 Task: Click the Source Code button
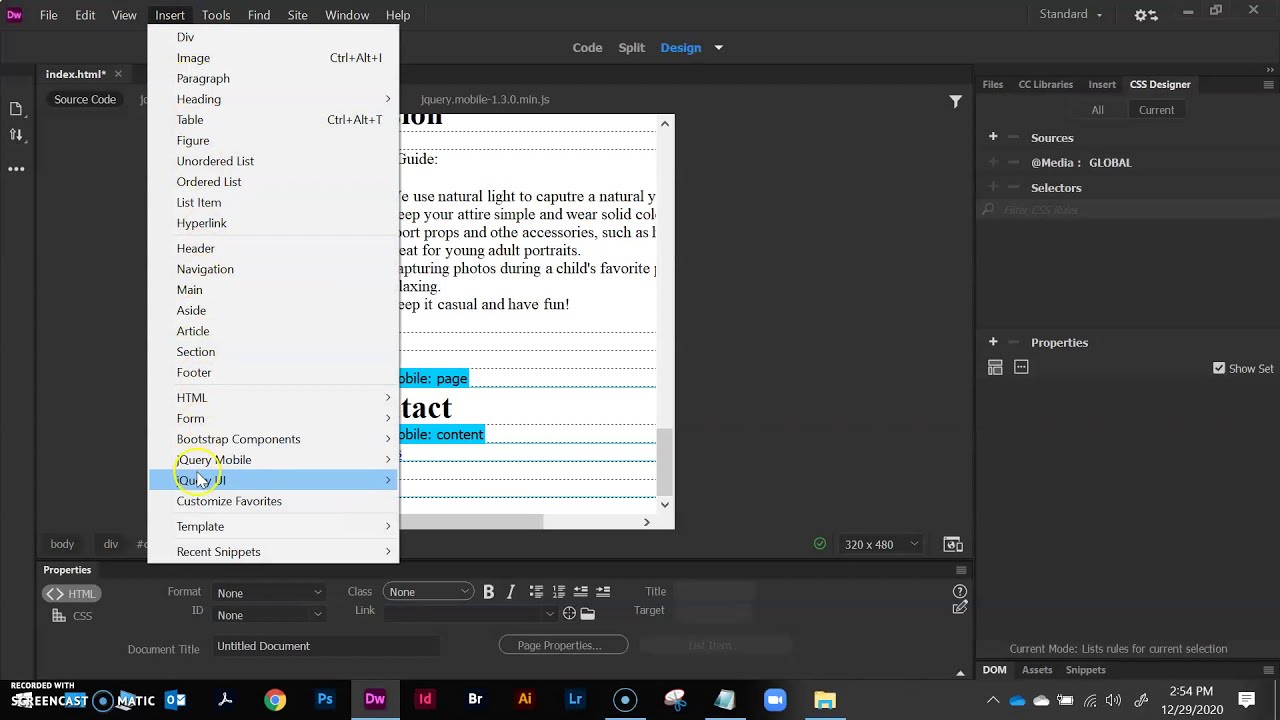(x=85, y=100)
